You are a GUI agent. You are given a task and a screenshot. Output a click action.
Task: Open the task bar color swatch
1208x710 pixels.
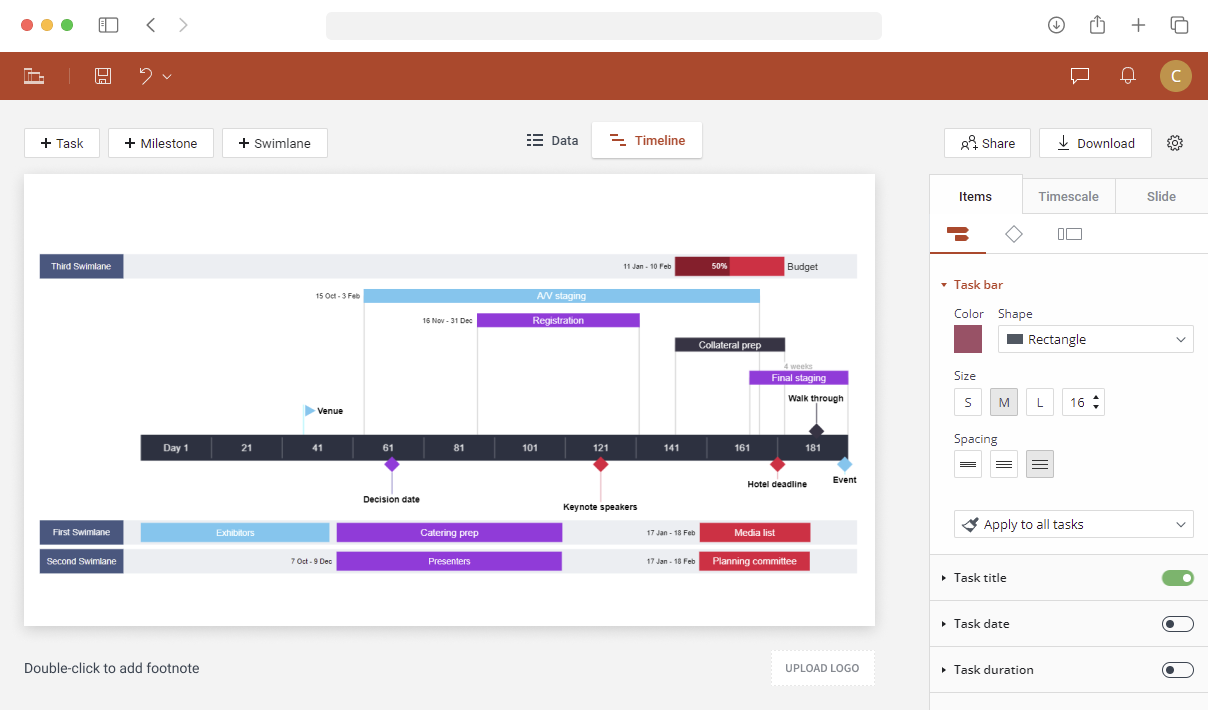coord(968,339)
